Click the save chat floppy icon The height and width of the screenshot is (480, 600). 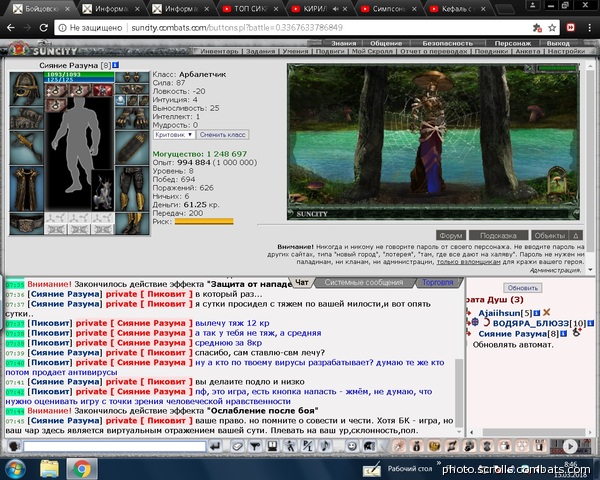[x=272, y=446]
